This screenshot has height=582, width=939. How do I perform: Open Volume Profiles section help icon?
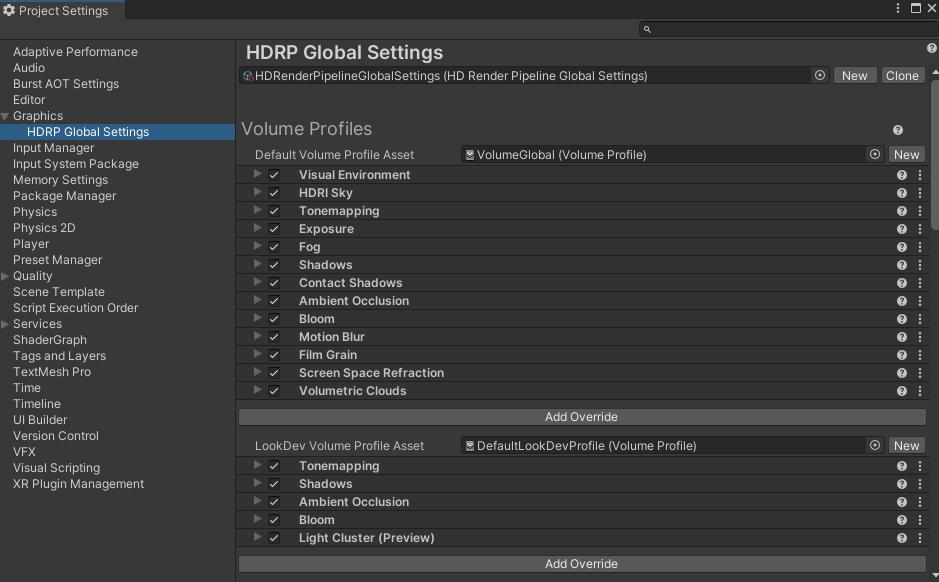pyautogui.click(x=897, y=130)
